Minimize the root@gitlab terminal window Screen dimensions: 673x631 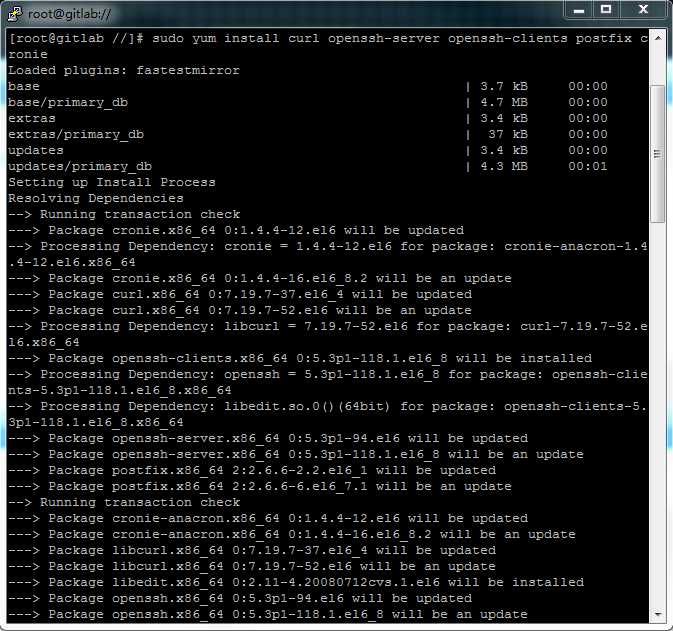click(579, 10)
